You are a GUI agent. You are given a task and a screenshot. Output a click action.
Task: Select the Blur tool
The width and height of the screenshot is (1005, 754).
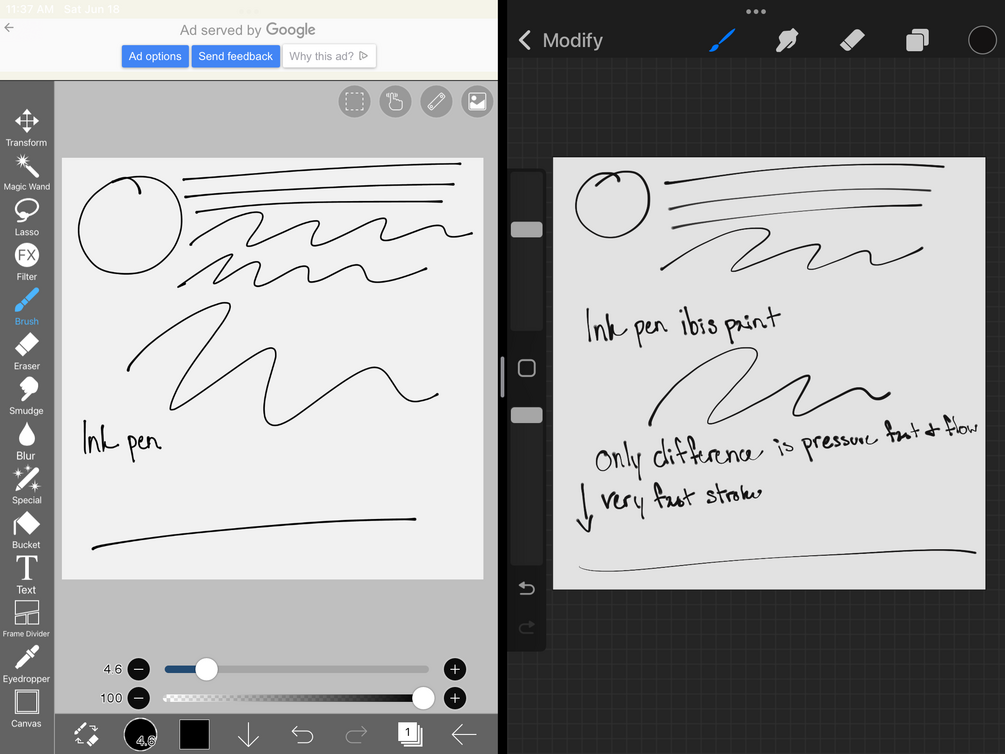(x=26, y=440)
